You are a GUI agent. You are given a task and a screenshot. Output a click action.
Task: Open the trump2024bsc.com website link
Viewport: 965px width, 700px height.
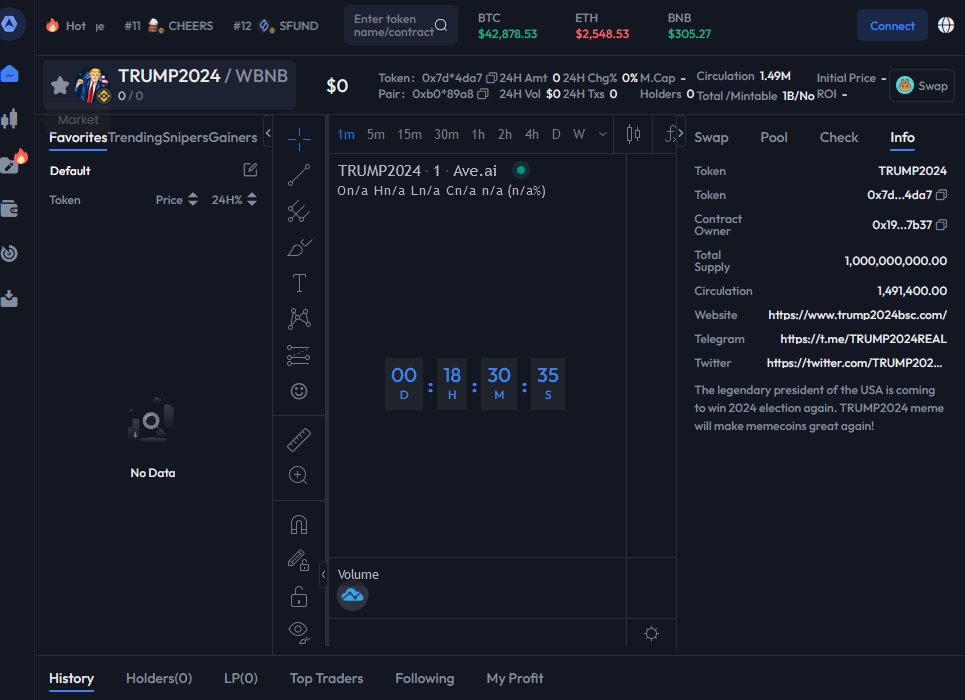(x=857, y=315)
